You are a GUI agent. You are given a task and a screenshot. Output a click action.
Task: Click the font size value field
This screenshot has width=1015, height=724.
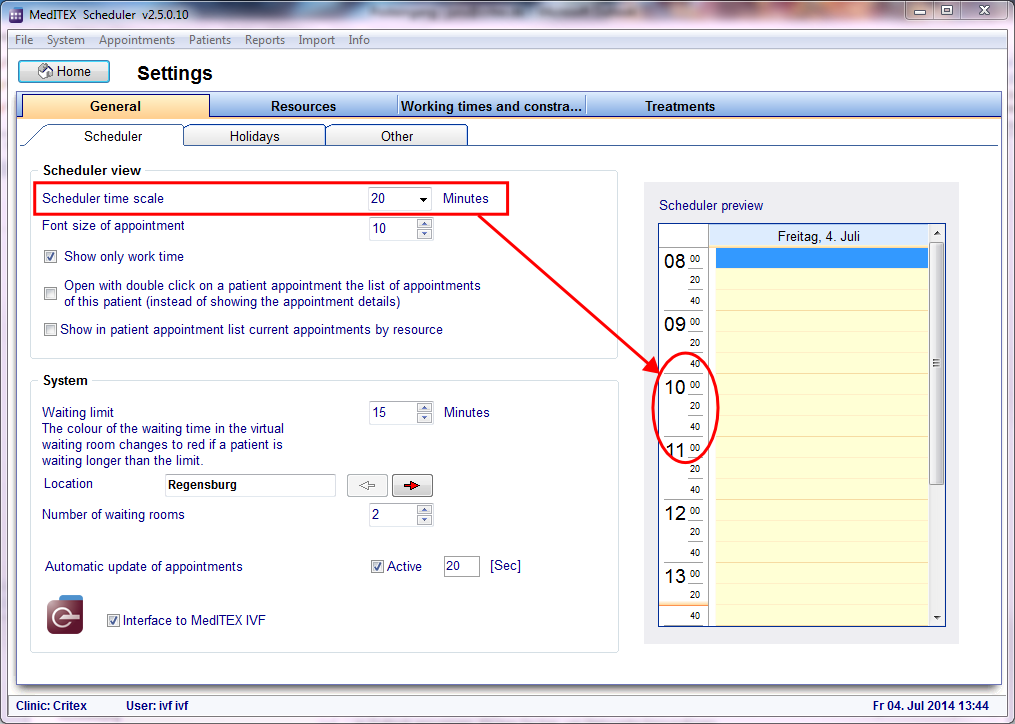click(x=393, y=229)
